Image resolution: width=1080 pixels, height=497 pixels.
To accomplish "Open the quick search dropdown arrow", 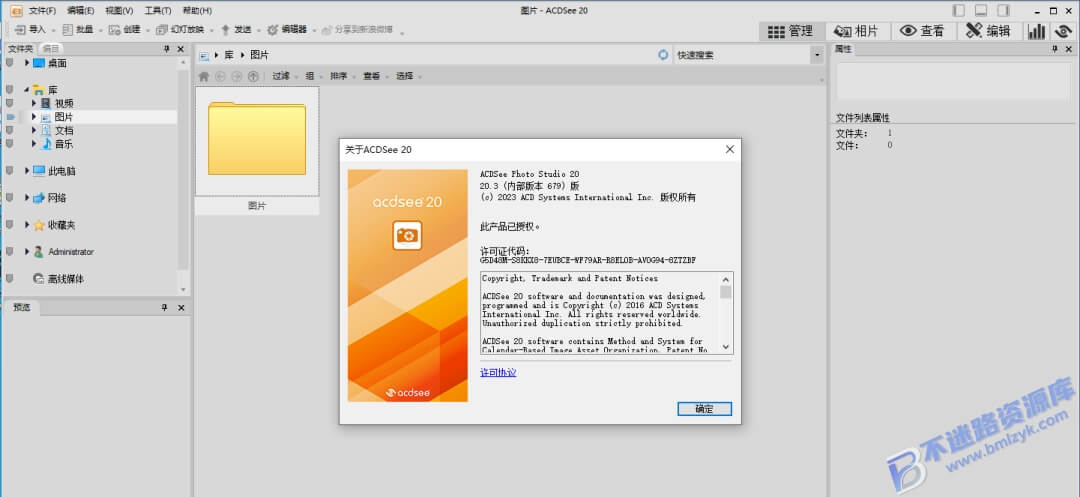I will pos(817,55).
